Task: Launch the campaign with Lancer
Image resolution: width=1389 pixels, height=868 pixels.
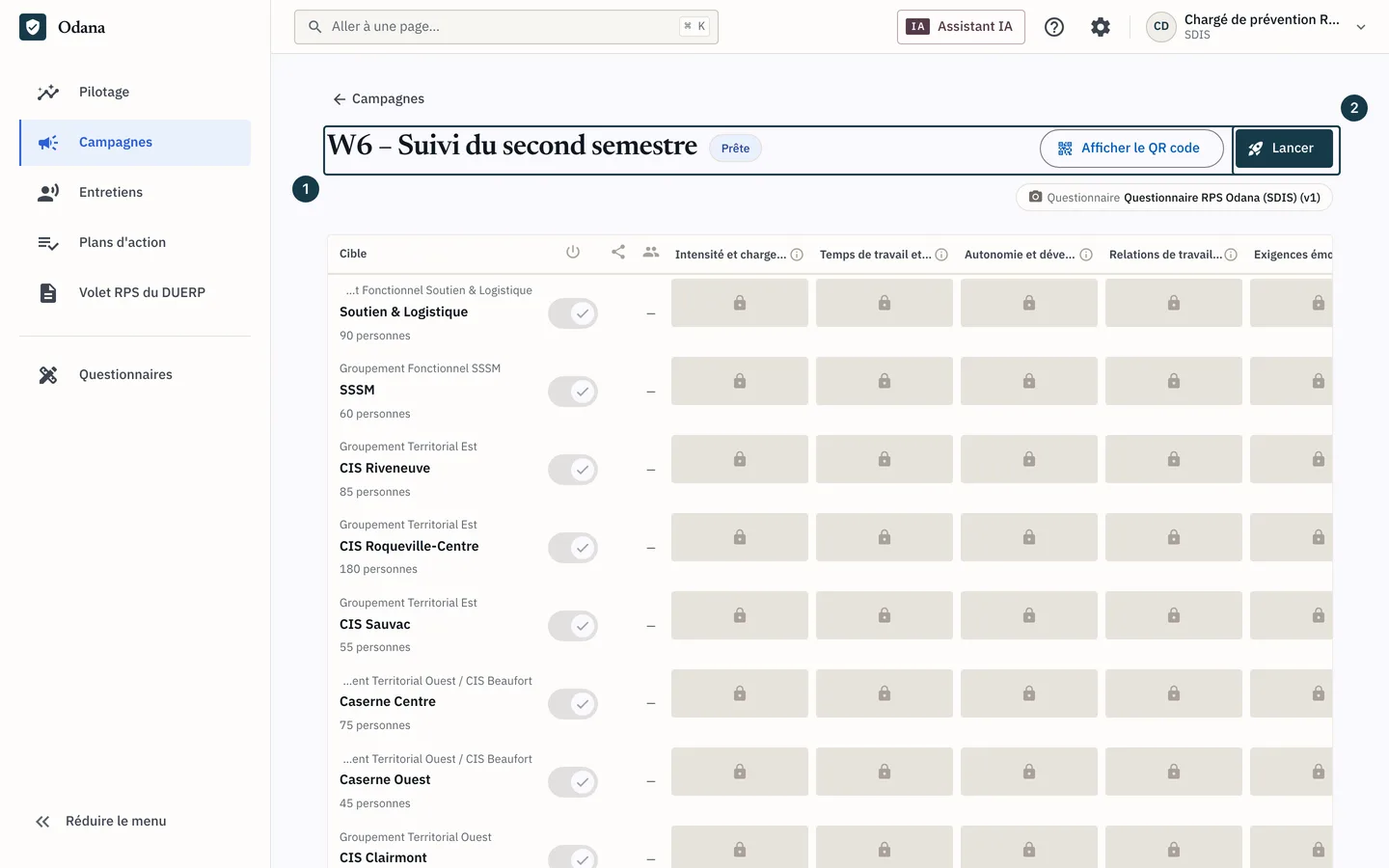Action: coord(1284,149)
